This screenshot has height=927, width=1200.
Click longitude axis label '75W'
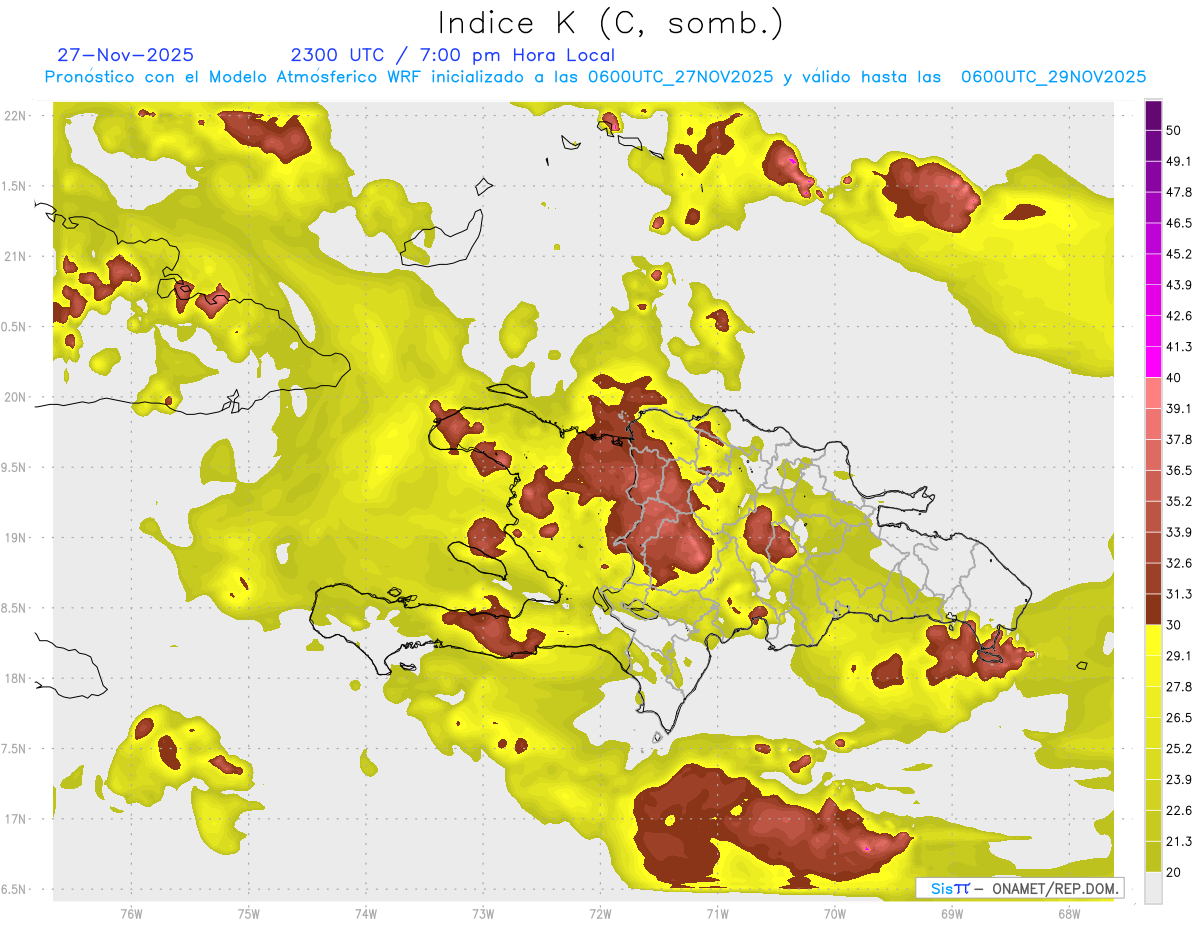click(249, 914)
